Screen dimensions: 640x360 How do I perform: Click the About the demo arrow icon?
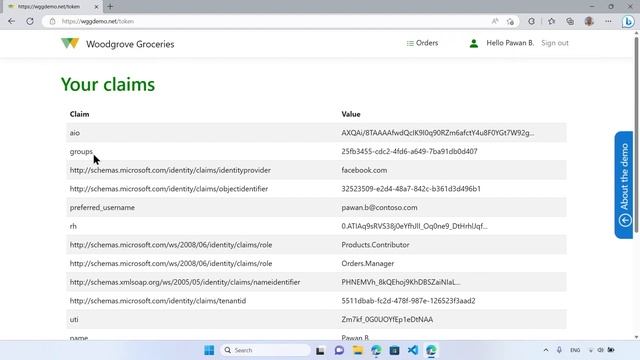(625, 220)
